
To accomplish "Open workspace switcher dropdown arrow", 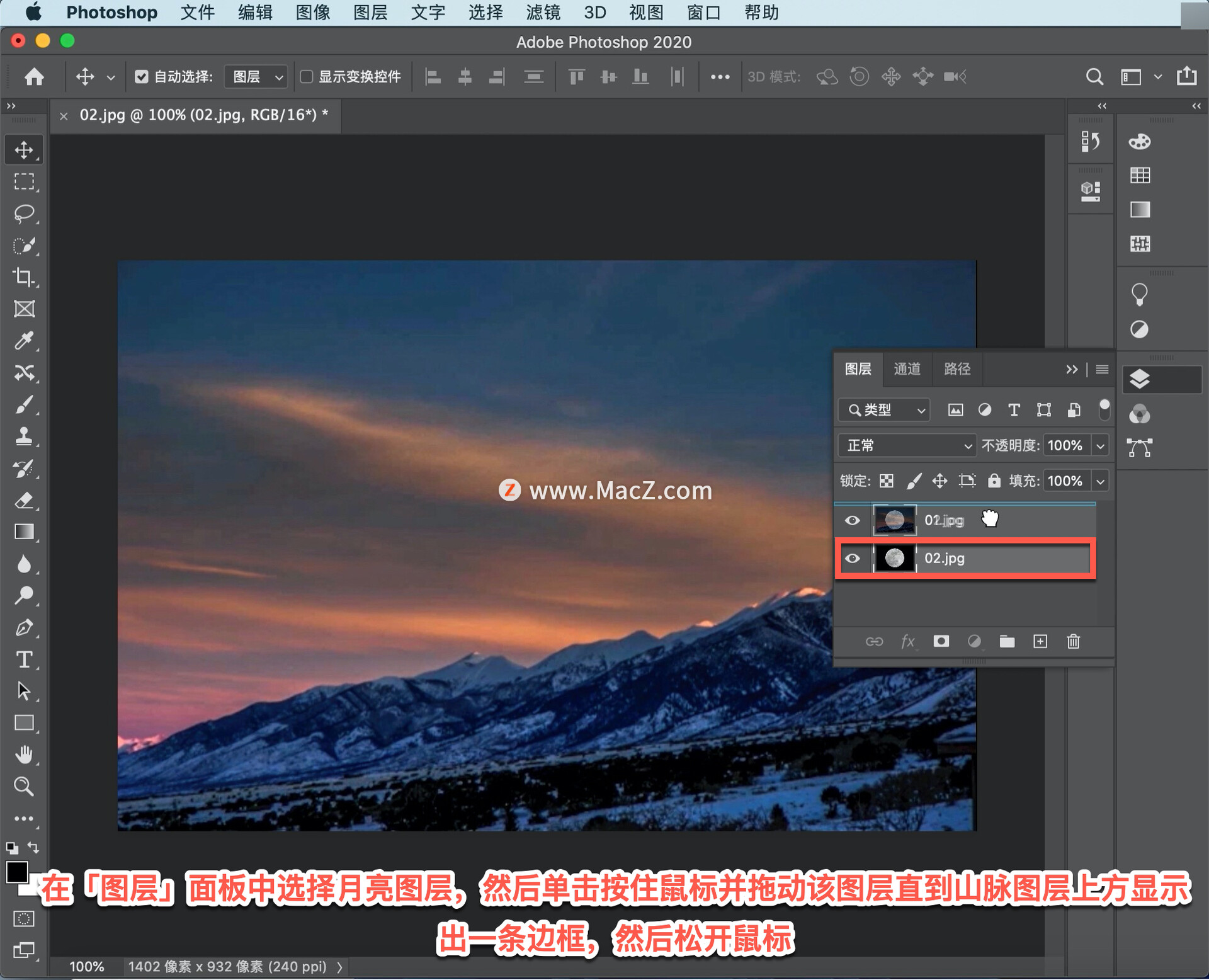I will point(1157,77).
